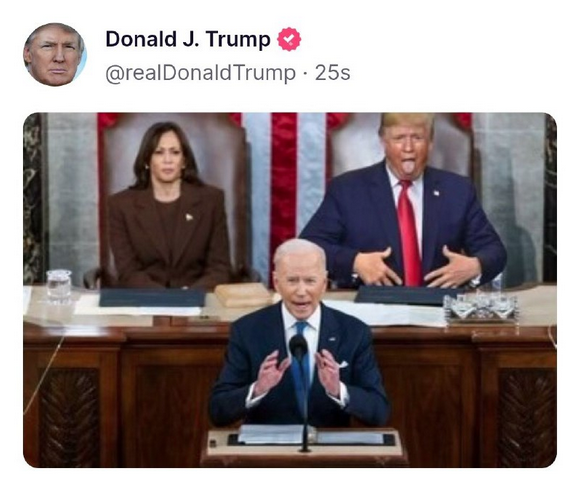Viewport: 574px width, 485px height.
Task: Select the carved wooden panel at right
Action: (527, 417)
